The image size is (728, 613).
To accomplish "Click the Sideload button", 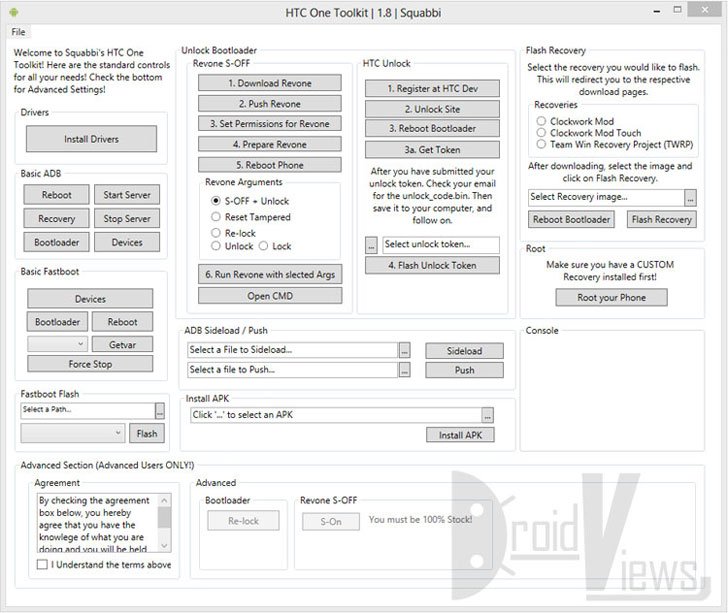I will (x=464, y=351).
